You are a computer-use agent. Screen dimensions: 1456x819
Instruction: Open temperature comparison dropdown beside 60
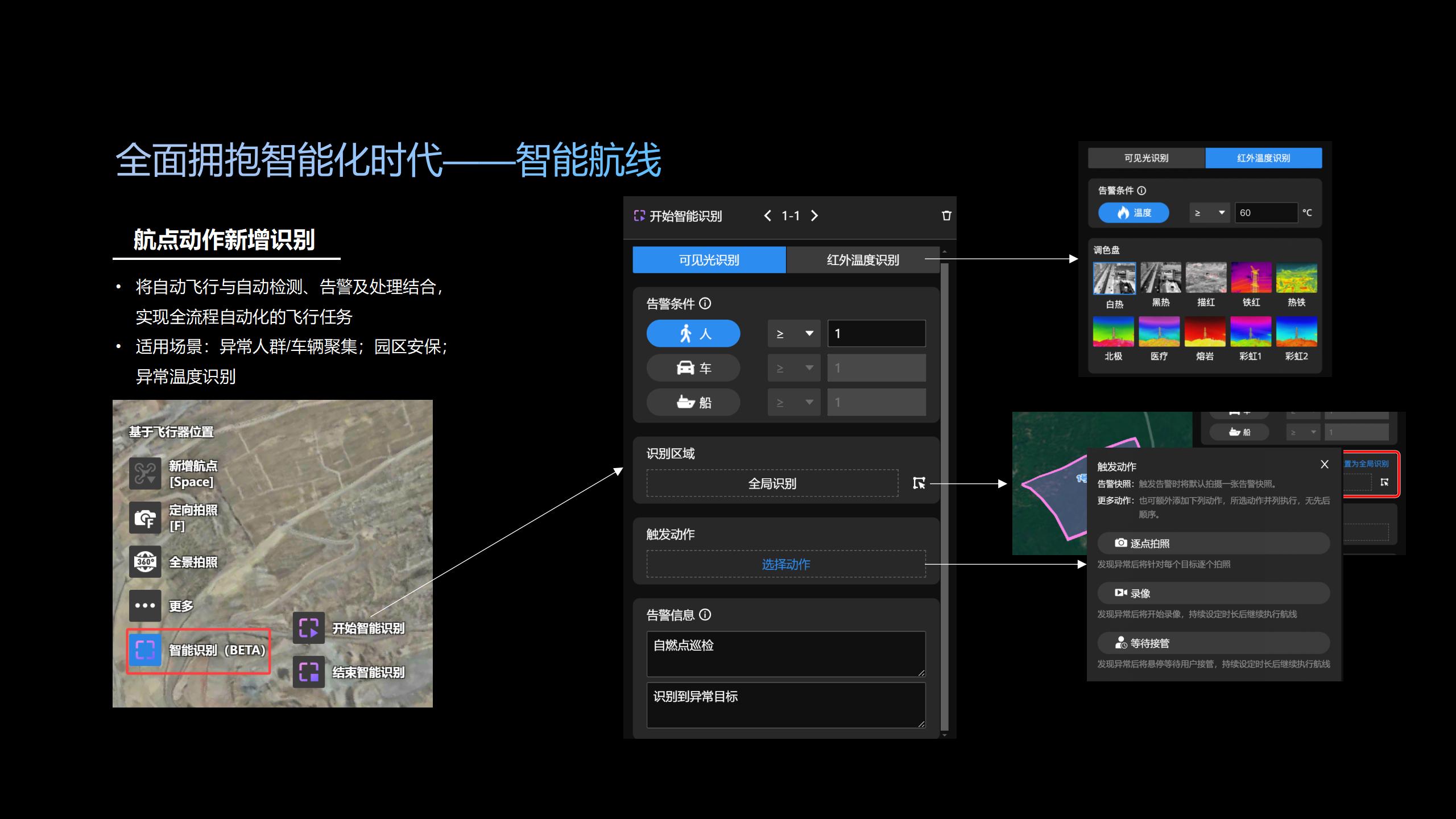point(1209,213)
